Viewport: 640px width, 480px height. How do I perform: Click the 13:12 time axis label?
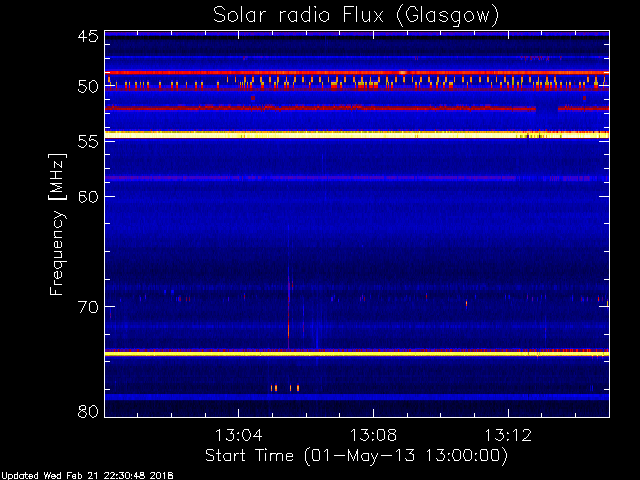coord(508,435)
